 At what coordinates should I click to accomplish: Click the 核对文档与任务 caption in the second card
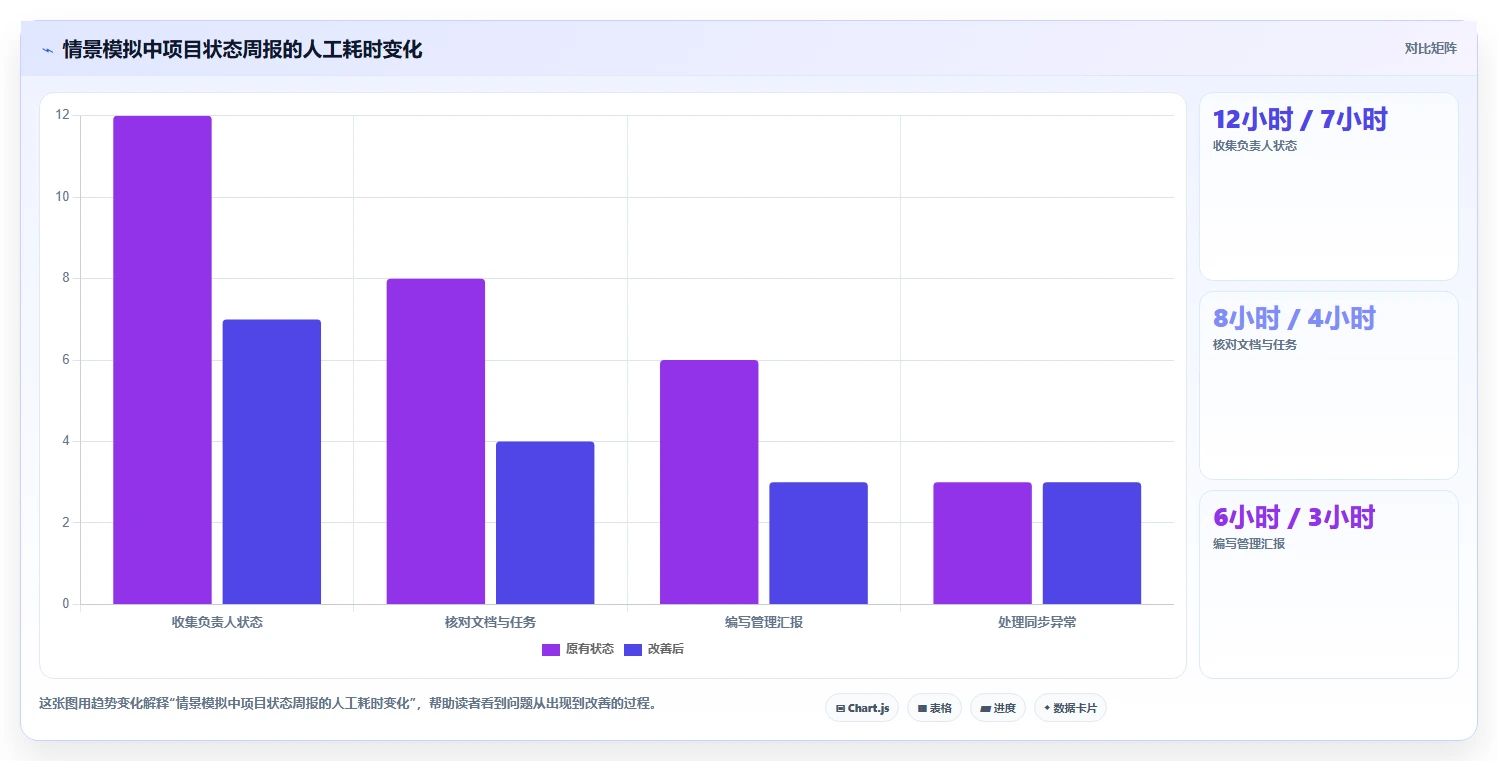pos(1254,344)
